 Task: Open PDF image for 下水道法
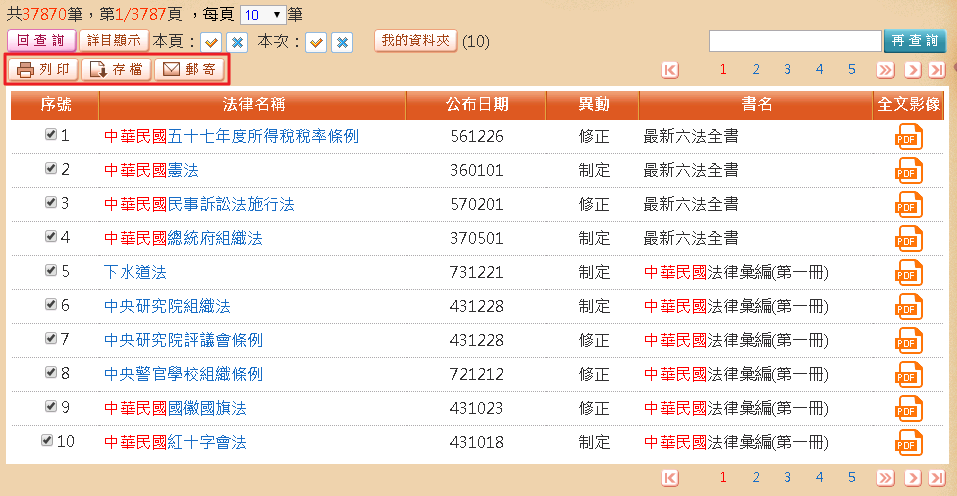[909, 273]
